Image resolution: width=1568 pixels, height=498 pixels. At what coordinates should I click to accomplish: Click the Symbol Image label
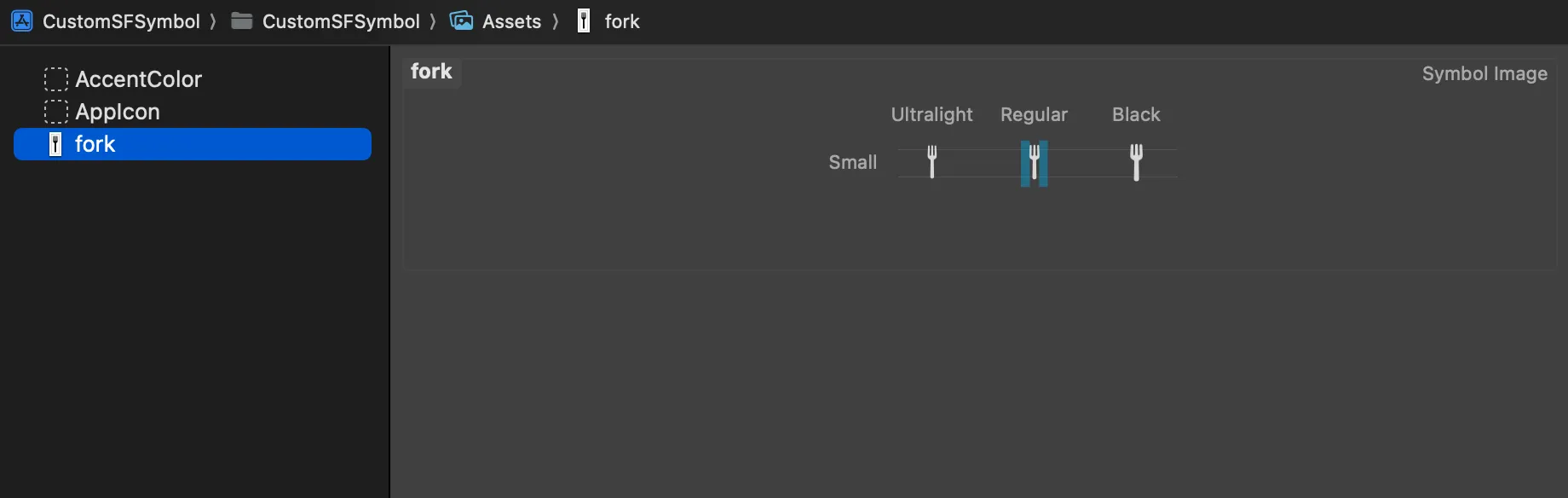[x=1484, y=73]
